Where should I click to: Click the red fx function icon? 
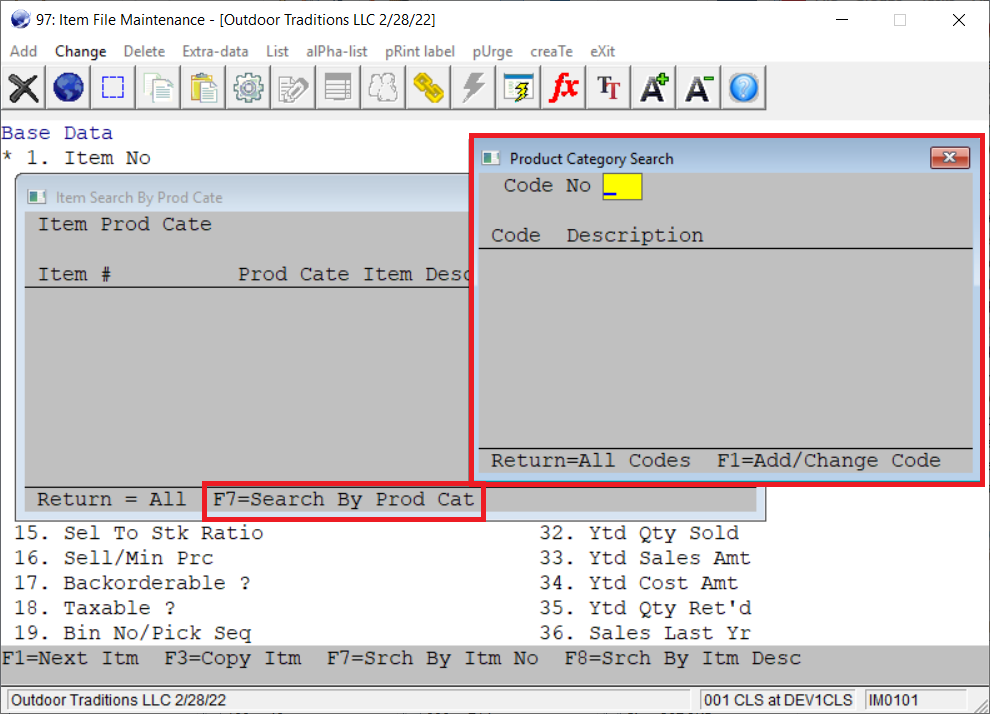point(564,88)
